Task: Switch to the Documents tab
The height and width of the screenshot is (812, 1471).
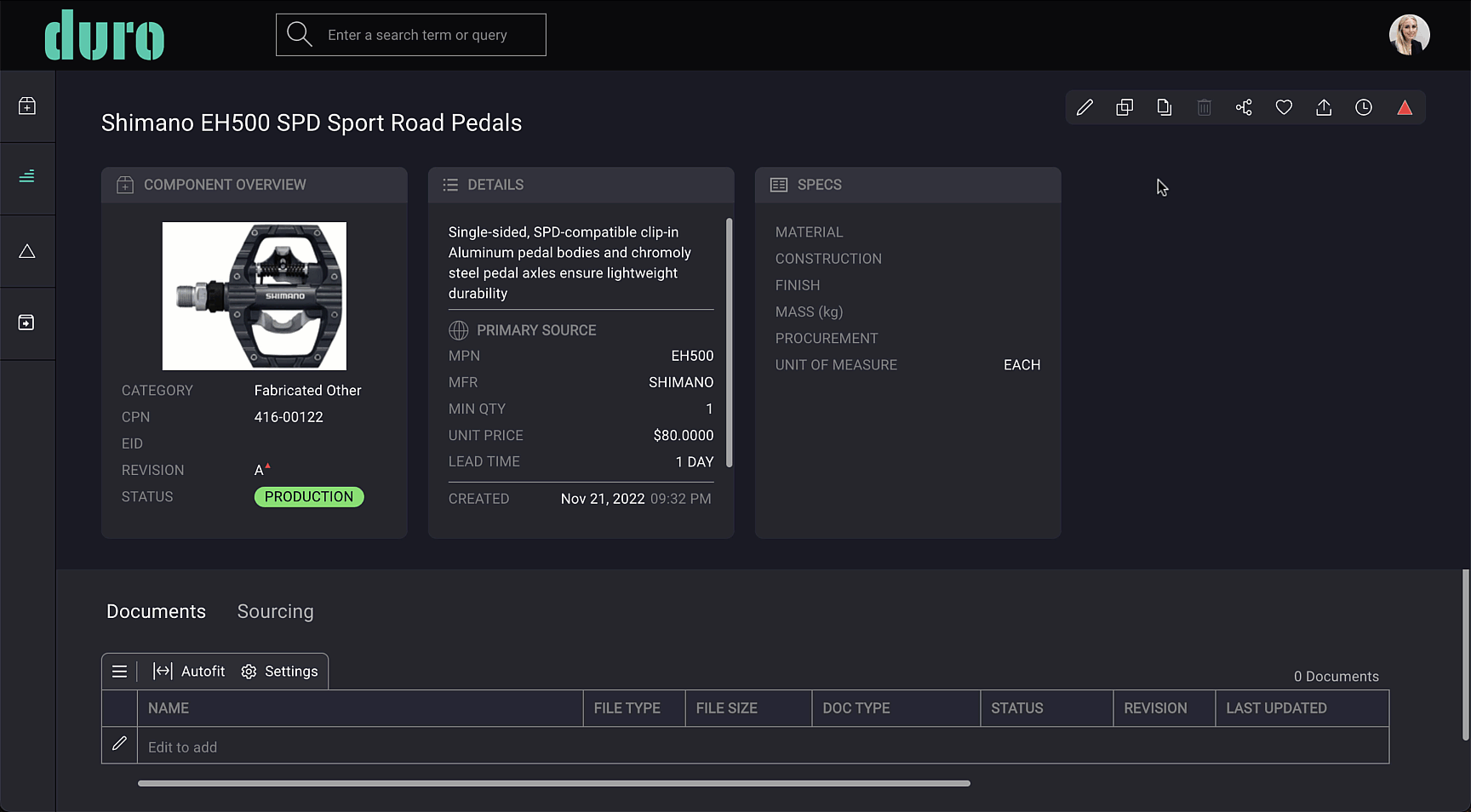Action: [x=156, y=612]
